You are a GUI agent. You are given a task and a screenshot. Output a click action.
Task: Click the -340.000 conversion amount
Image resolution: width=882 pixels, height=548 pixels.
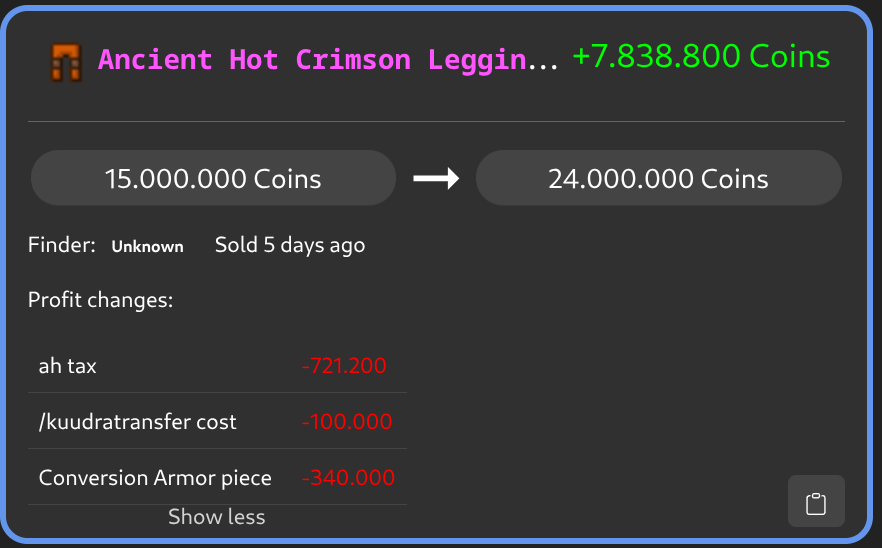tap(348, 478)
